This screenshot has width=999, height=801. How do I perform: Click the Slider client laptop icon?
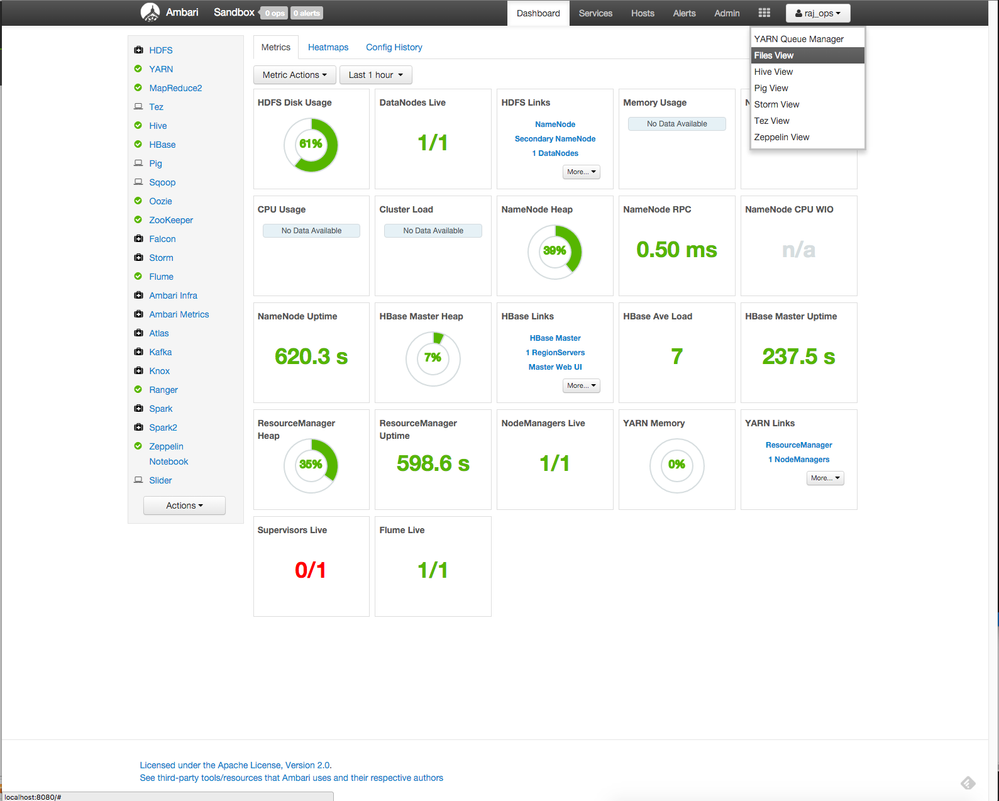point(138,480)
